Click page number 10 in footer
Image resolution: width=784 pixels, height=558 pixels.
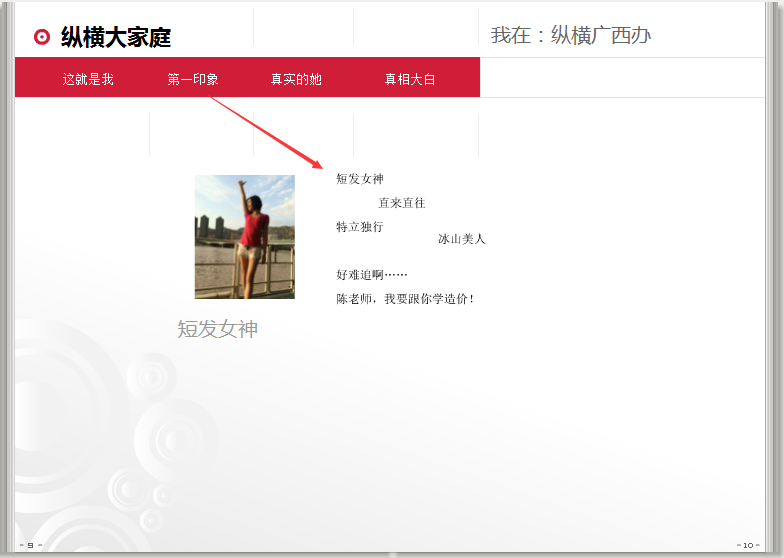(x=748, y=545)
